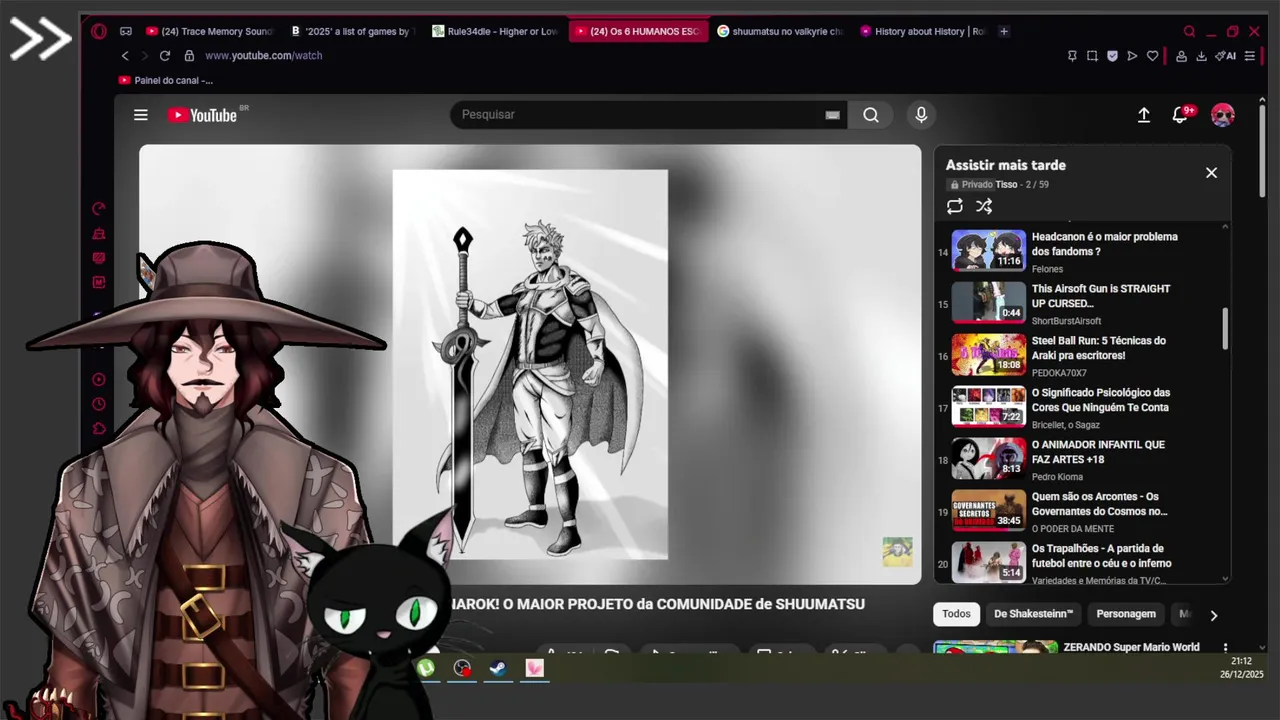Open Opera sidebar player icon
Screen dimensions: 1280x720
pos(98,379)
